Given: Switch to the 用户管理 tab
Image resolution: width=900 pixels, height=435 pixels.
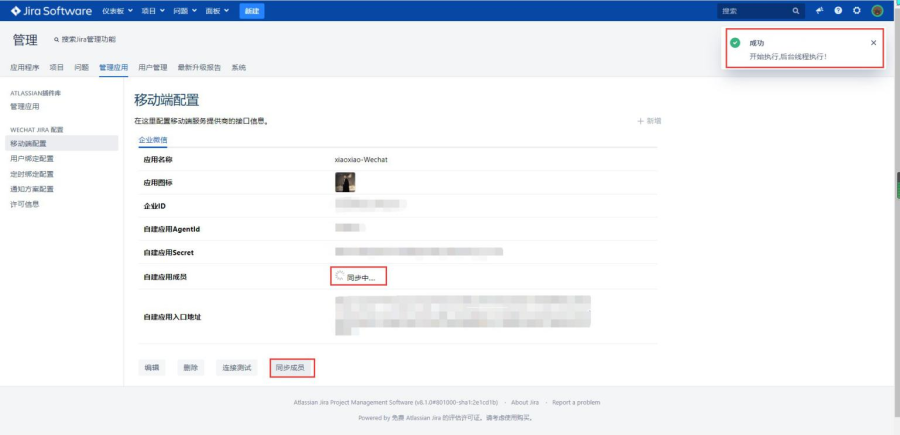Looking at the screenshot, I should point(153,67).
